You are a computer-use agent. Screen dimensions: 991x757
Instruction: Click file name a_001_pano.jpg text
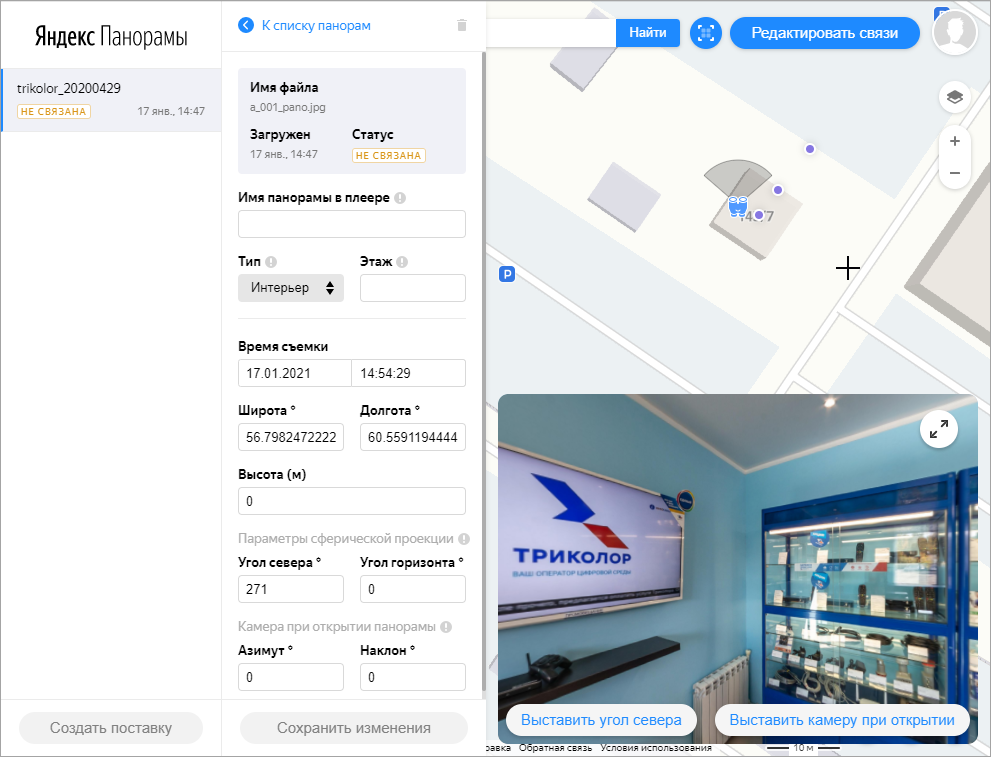coord(288,107)
